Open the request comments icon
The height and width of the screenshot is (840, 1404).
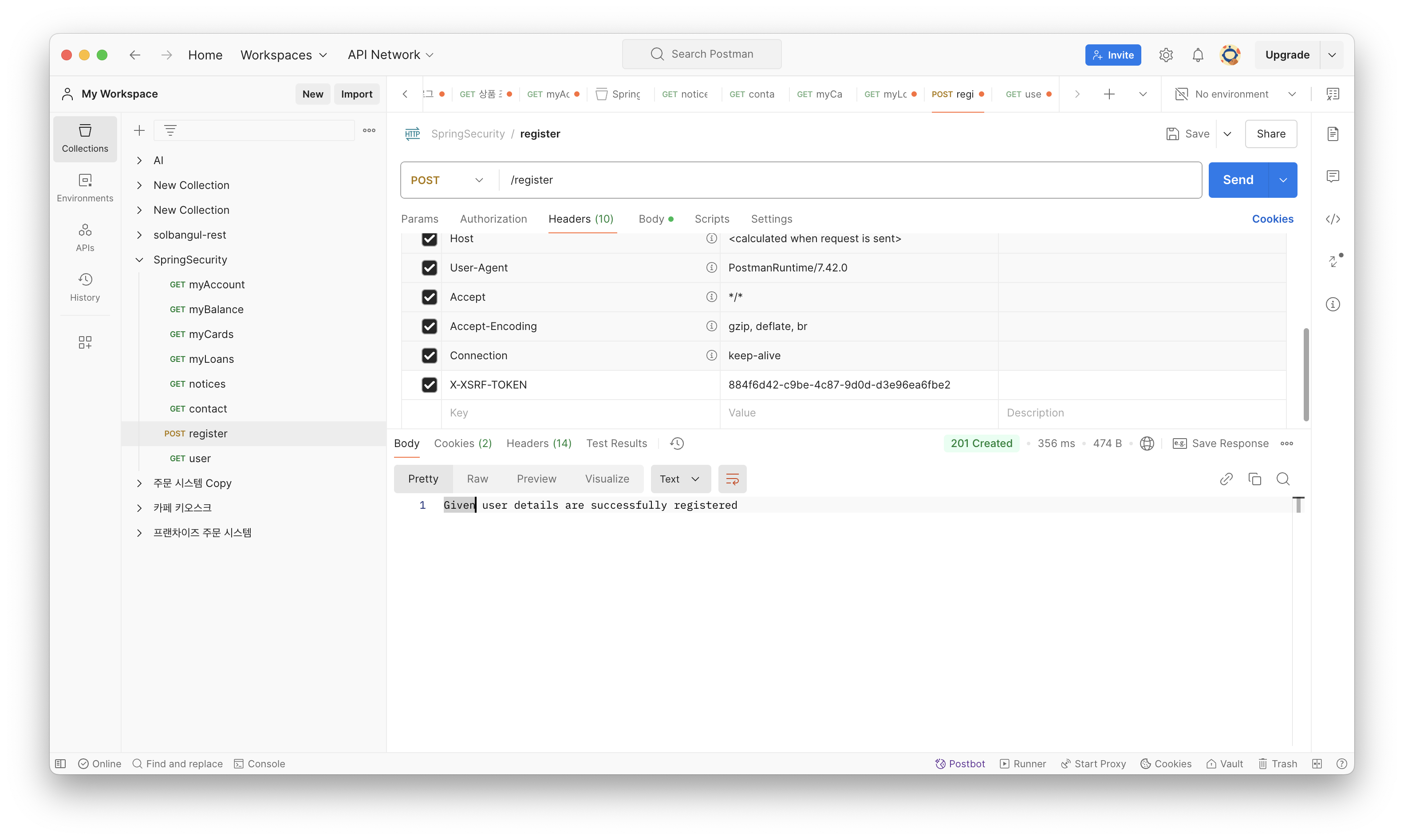[x=1333, y=177]
